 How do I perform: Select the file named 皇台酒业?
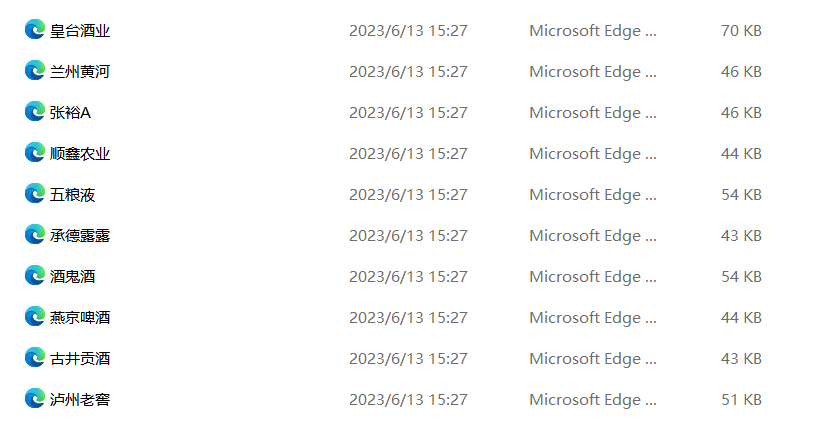[x=80, y=31]
